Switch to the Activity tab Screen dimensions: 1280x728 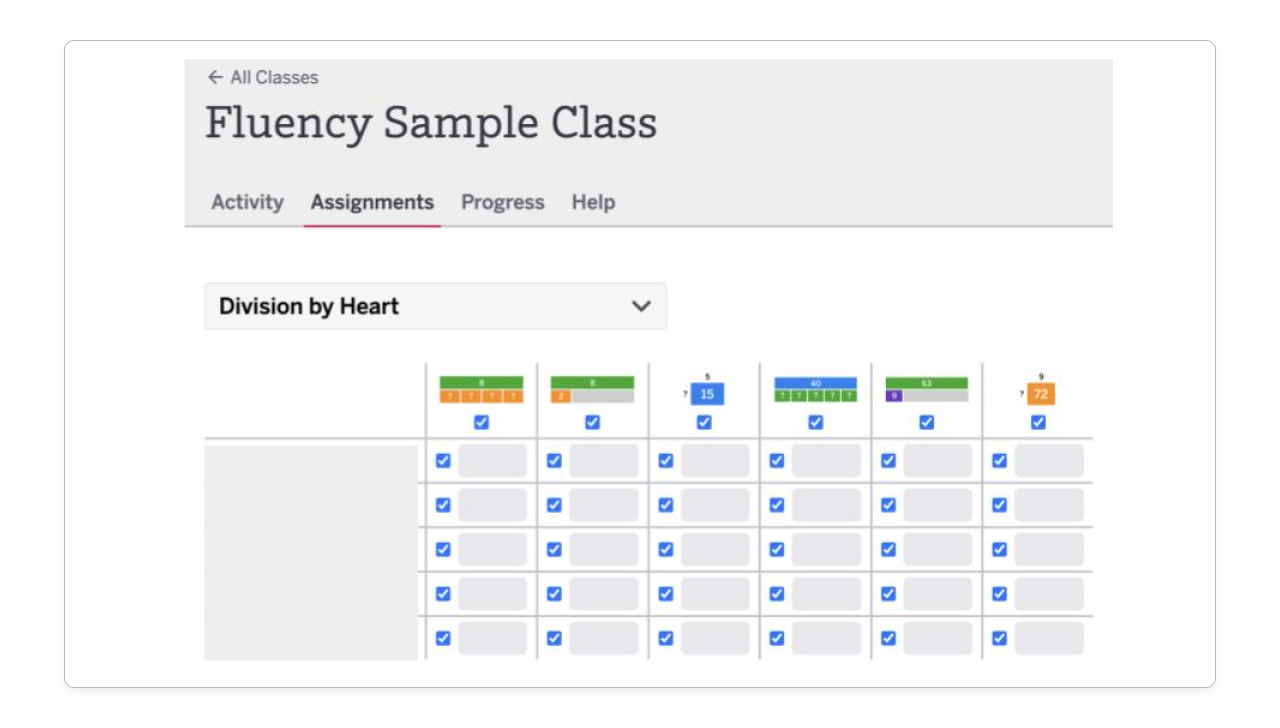pos(245,202)
